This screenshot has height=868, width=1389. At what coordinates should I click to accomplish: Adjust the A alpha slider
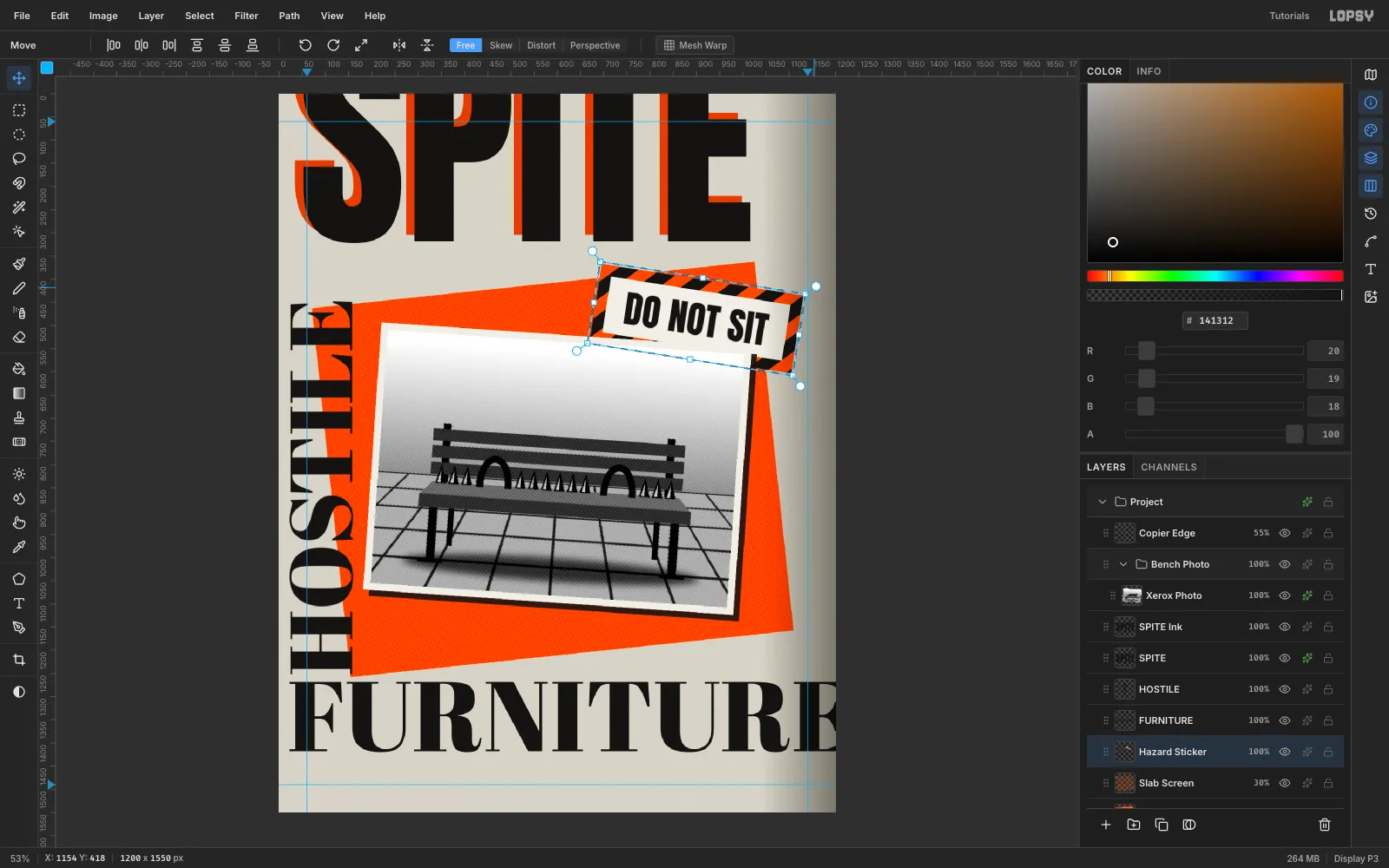click(x=1214, y=434)
